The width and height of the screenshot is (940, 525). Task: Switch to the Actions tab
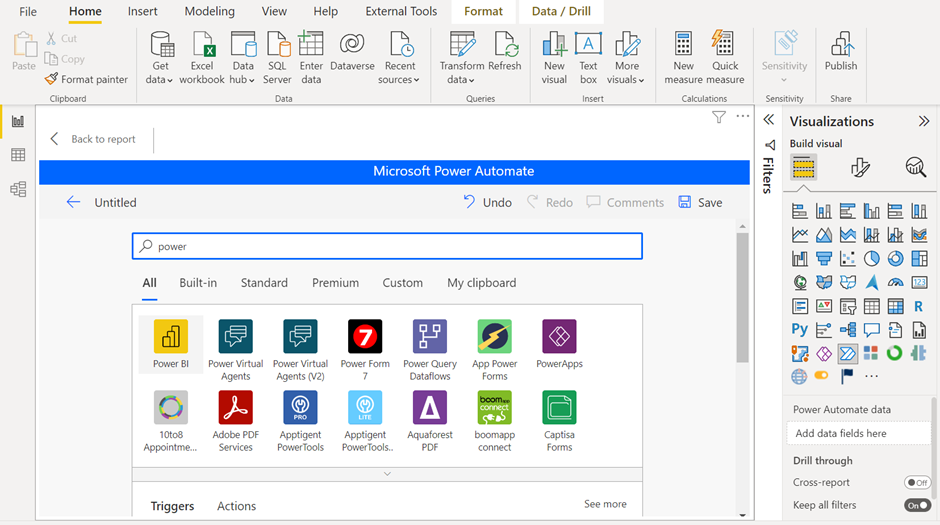coord(236,506)
